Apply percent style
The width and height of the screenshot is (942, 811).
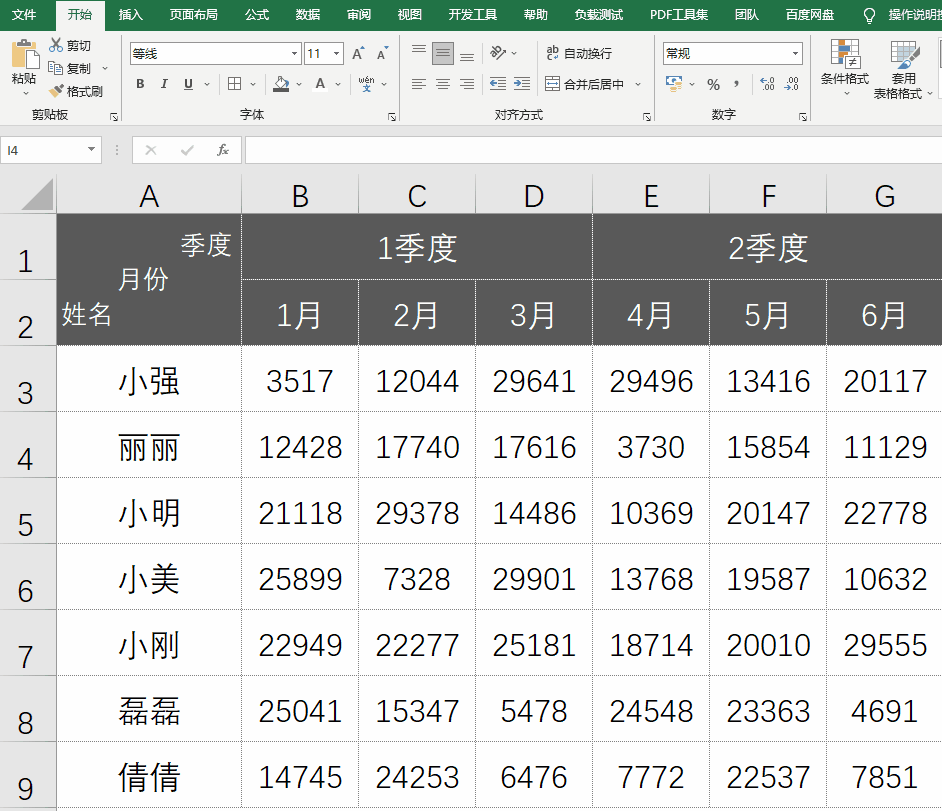(x=713, y=85)
